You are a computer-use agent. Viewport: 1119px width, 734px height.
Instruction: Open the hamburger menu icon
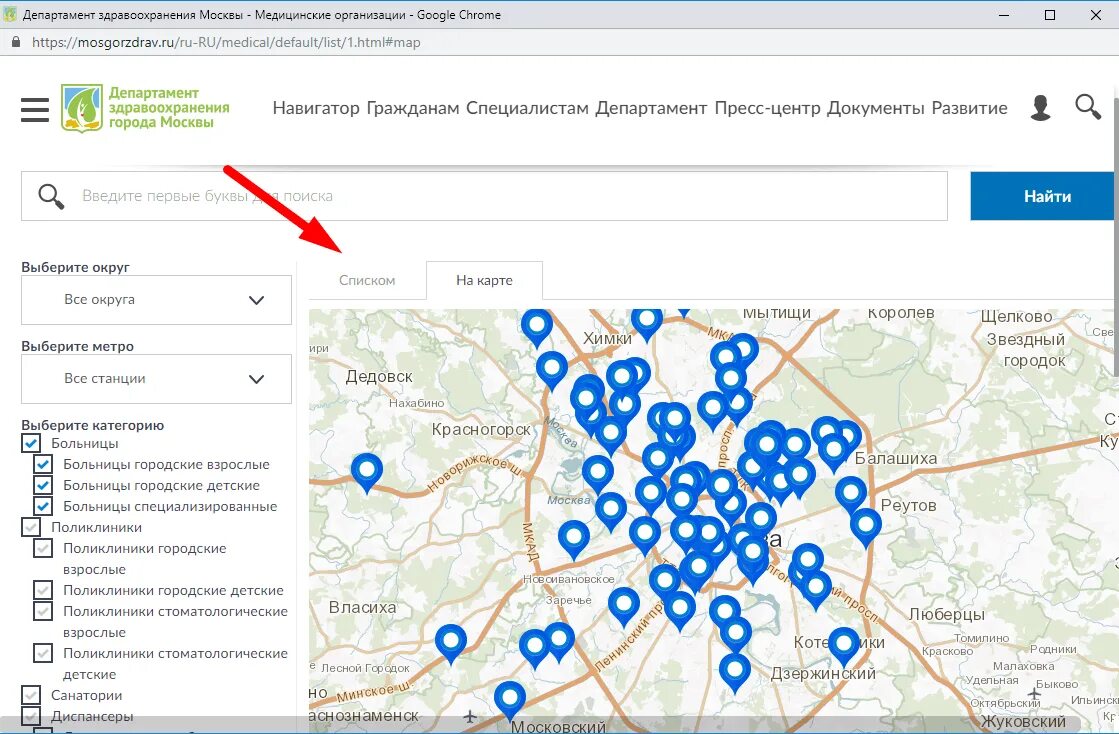pos(35,109)
